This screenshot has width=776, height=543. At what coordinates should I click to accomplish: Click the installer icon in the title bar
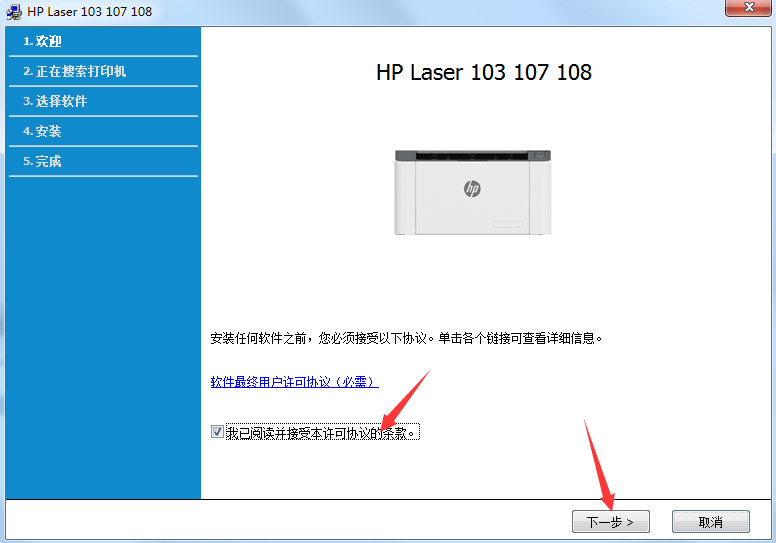(15, 10)
